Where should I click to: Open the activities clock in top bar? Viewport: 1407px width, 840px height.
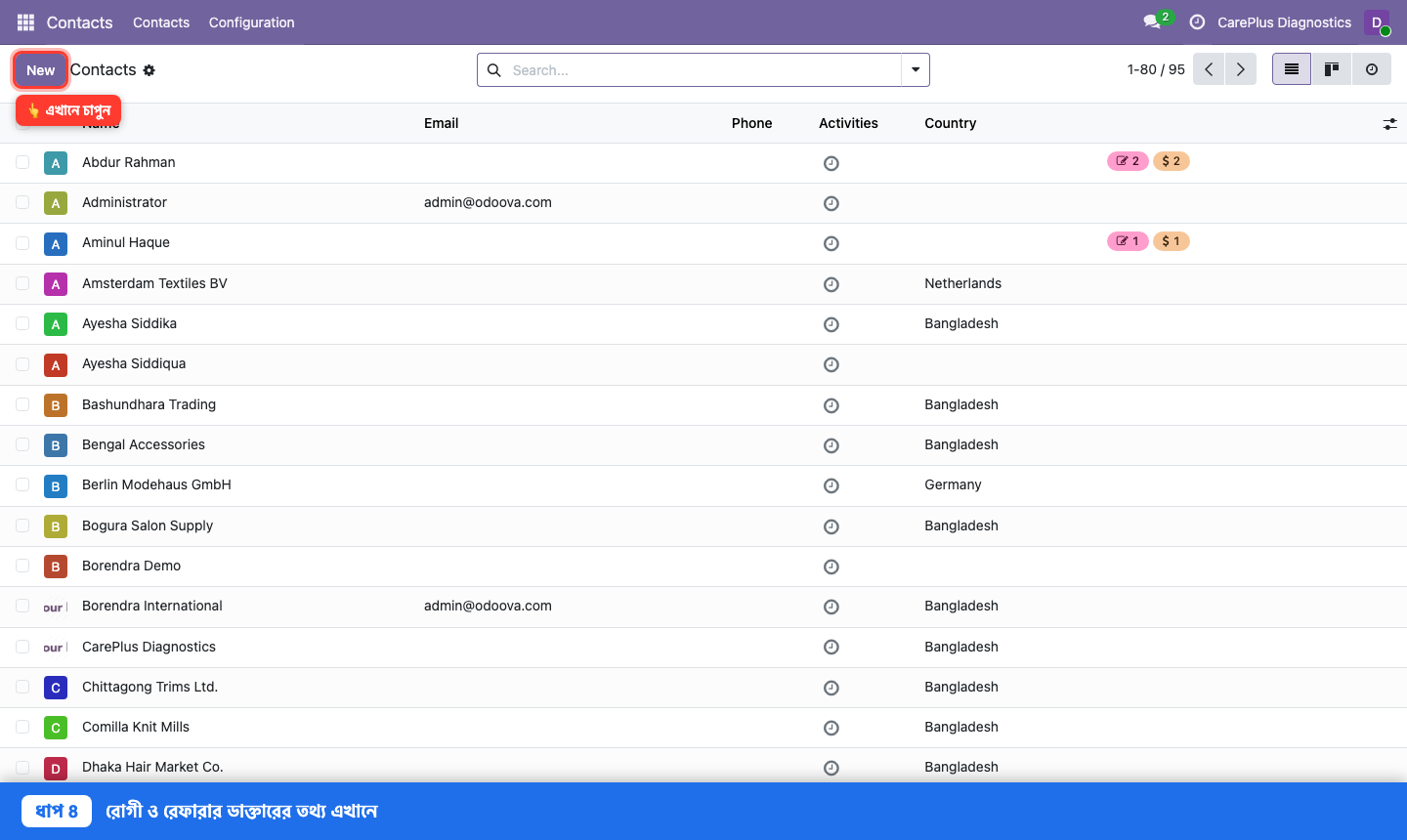click(x=1197, y=22)
